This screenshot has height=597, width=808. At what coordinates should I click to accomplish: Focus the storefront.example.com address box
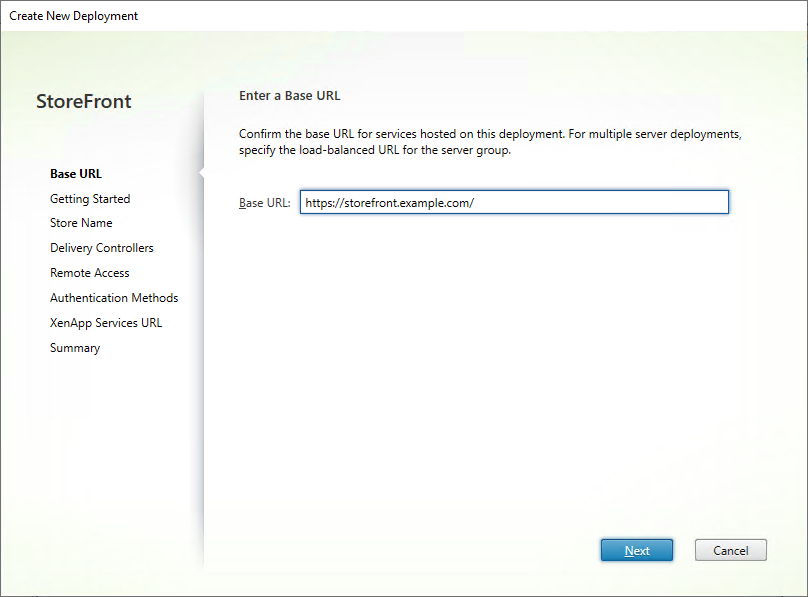click(513, 202)
